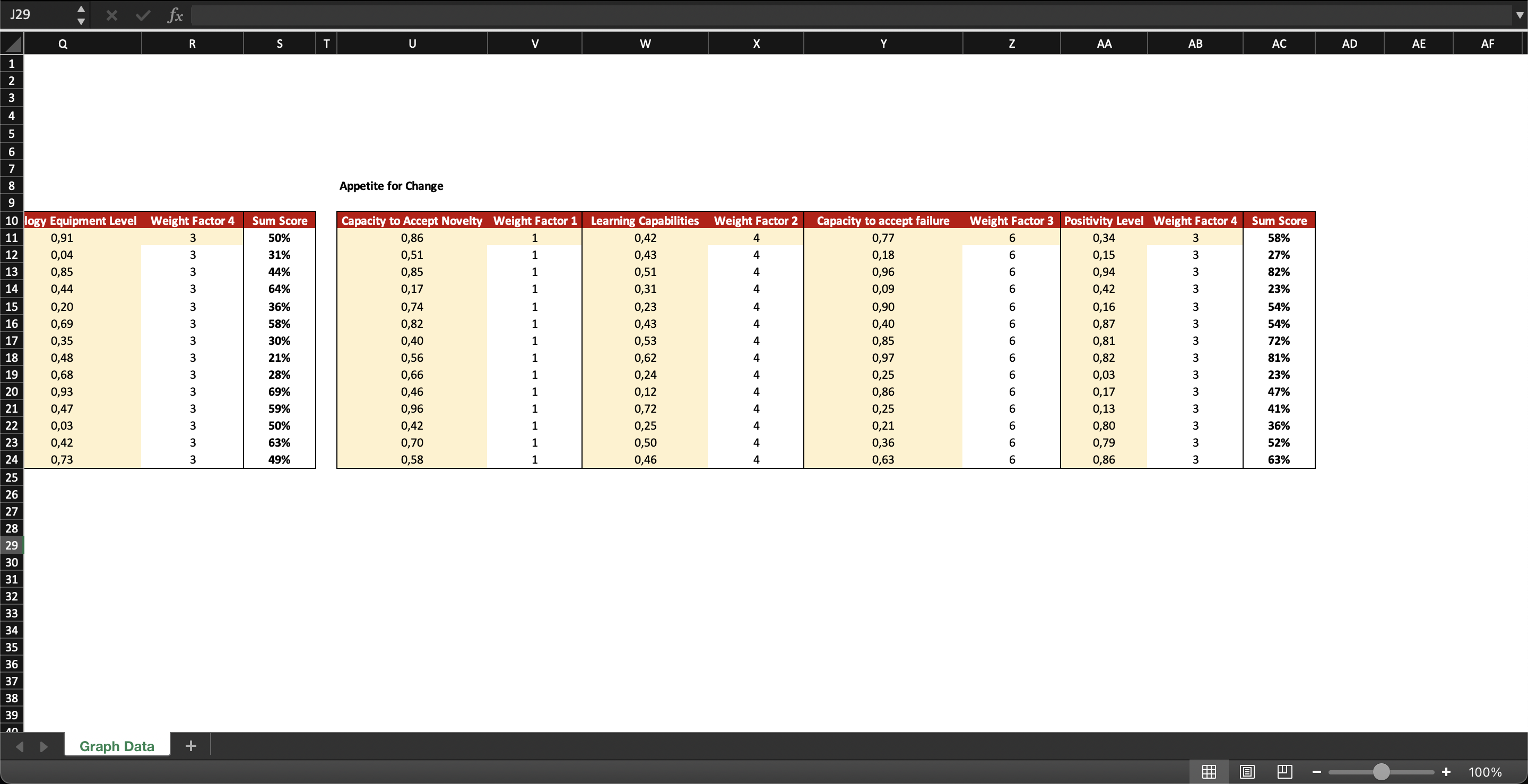Click the 'Capacity to Accept Novelty' header cell
The width and height of the screenshot is (1528, 784).
click(412, 221)
